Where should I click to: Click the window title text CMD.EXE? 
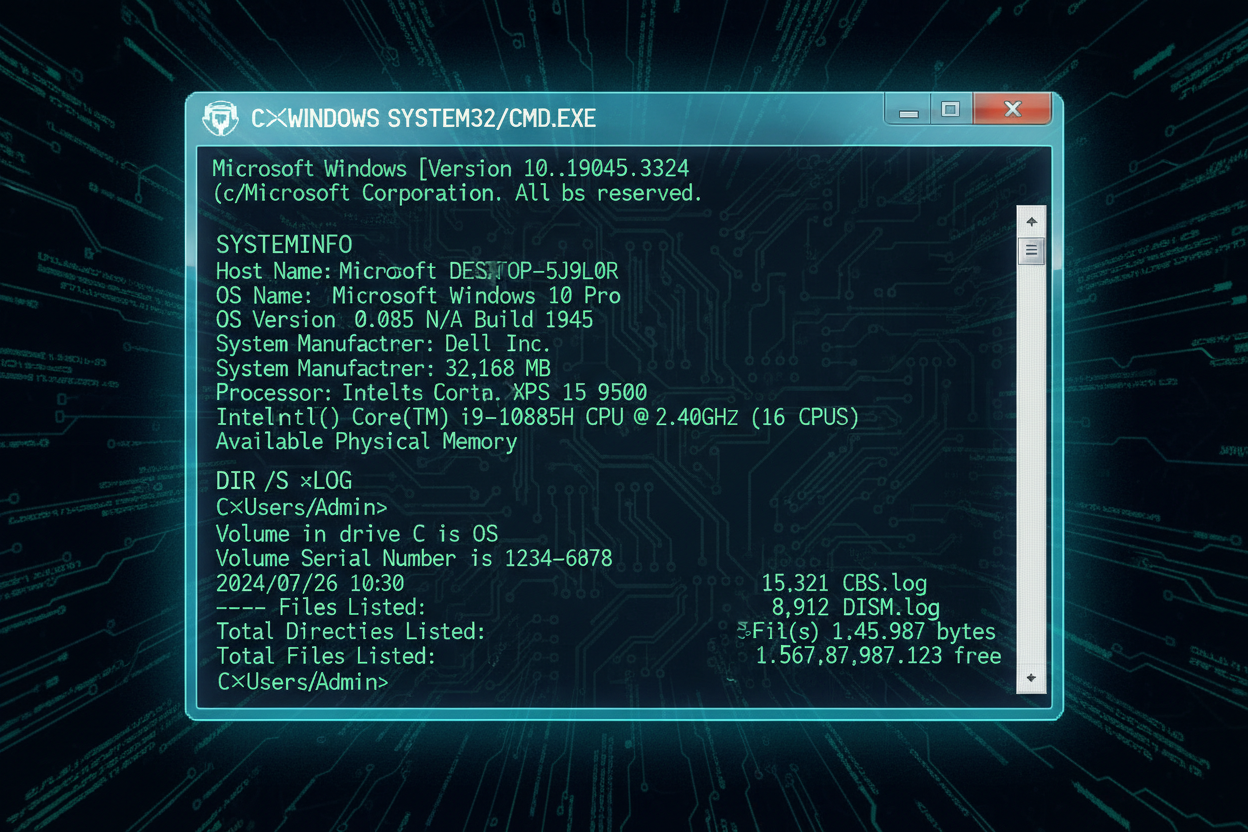(423, 119)
